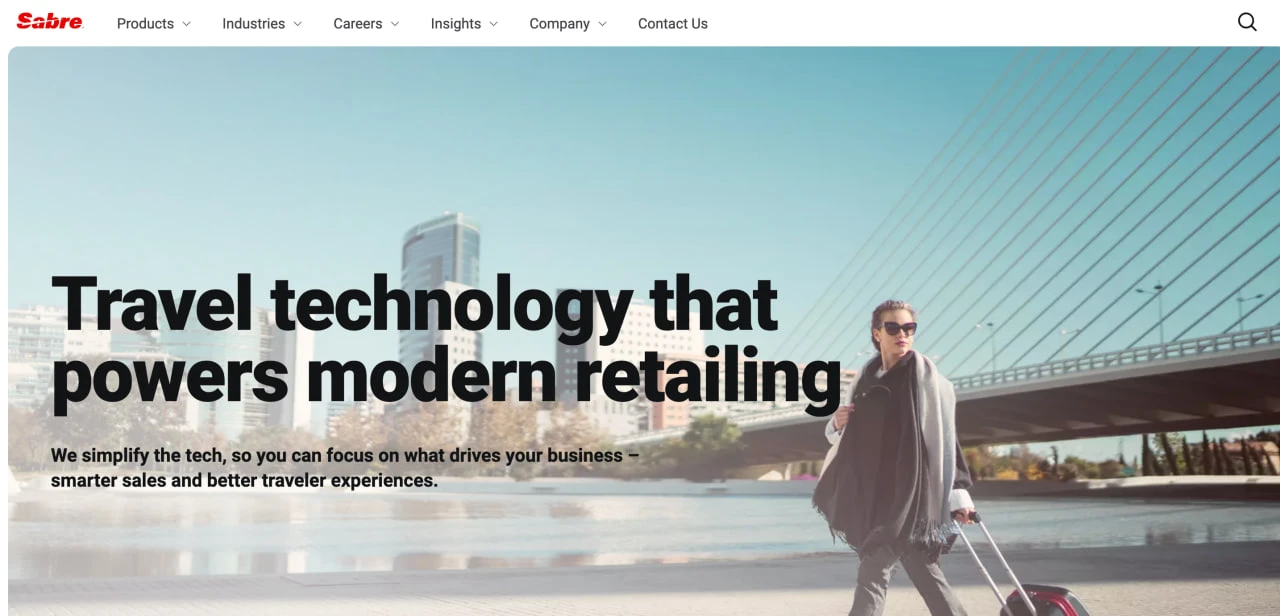Select the Insights navigation item

pyautogui.click(x=456, y=24)
